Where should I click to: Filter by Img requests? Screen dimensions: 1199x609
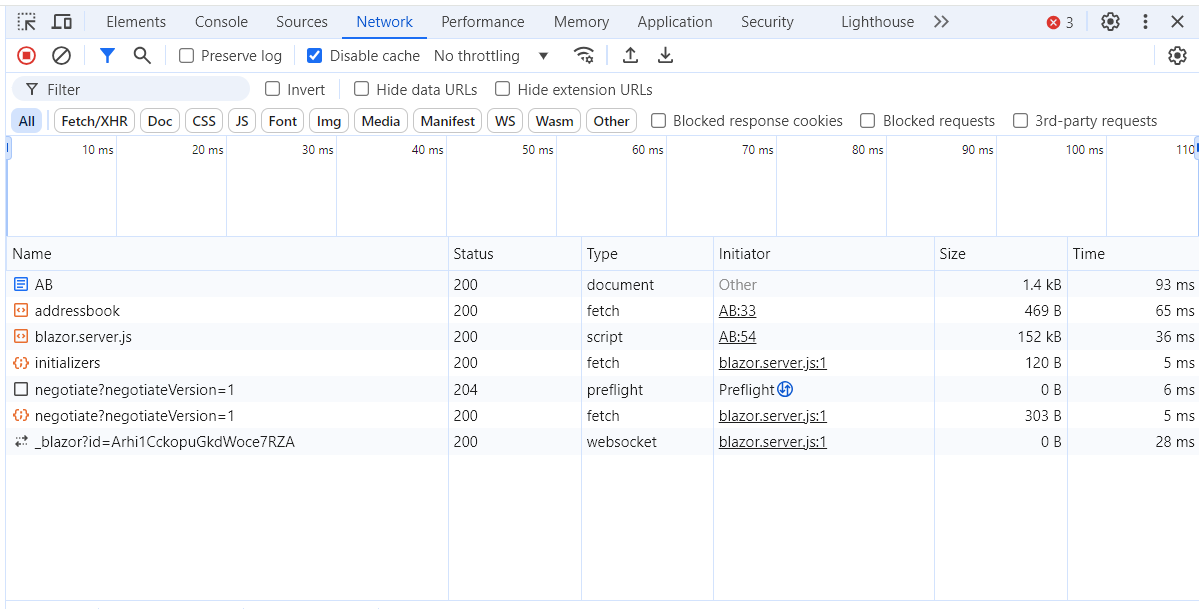tap(329, 121)
